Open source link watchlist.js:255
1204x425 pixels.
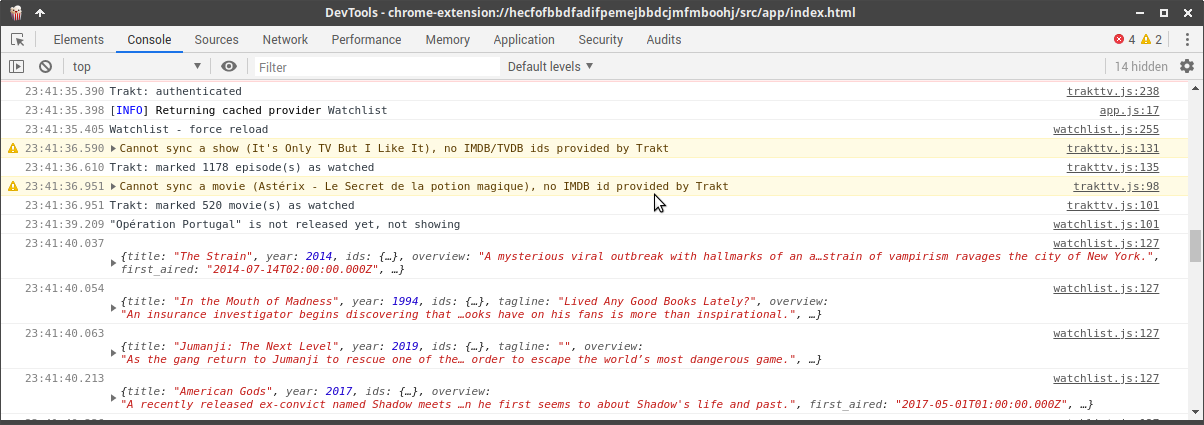(1106, 129)
